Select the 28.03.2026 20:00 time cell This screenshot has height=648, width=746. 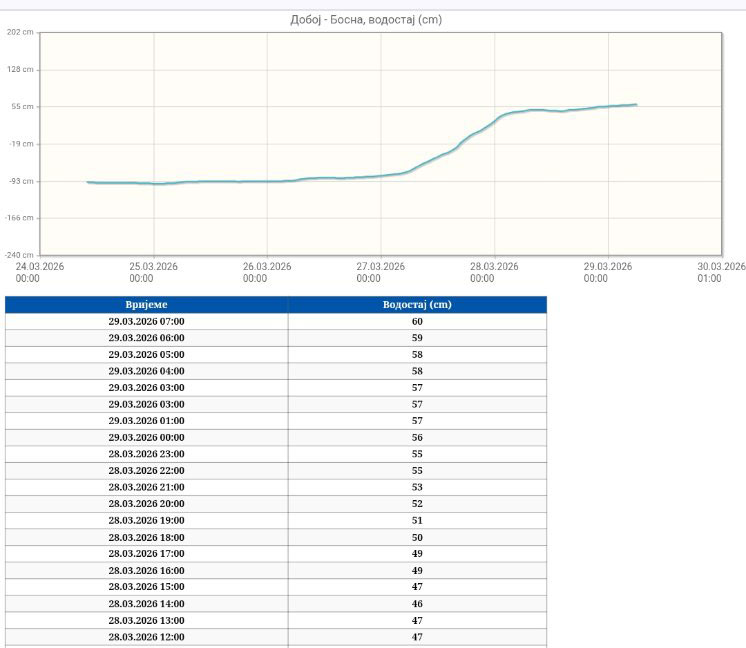click(x=146, y=504)
